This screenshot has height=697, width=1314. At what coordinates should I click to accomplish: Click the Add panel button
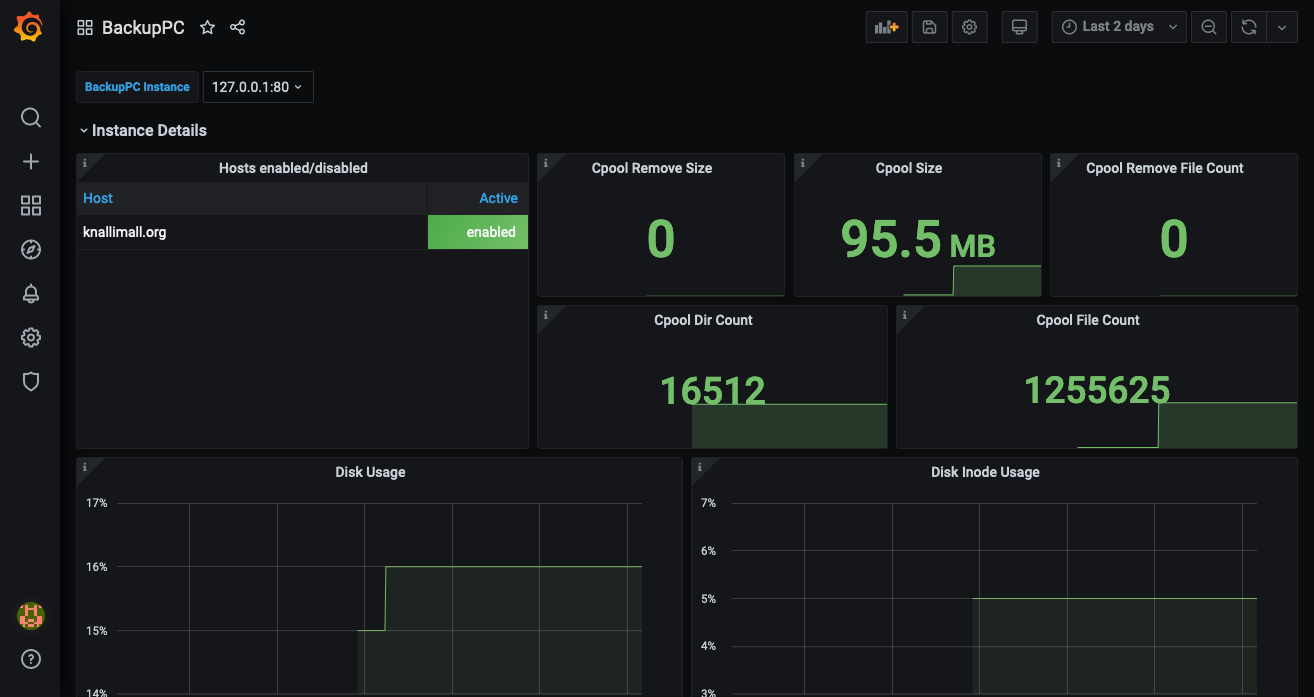[x=886, y=28]
